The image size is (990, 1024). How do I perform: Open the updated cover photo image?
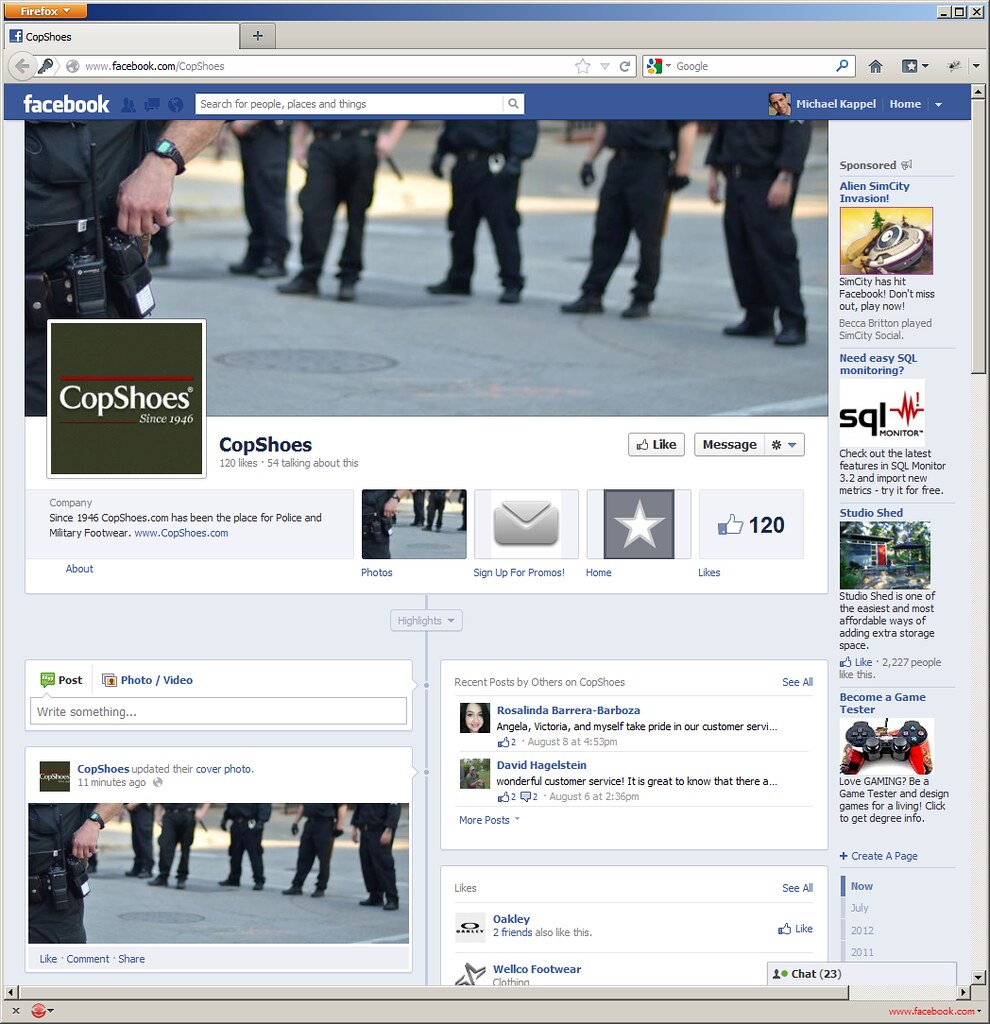[218, 873]
